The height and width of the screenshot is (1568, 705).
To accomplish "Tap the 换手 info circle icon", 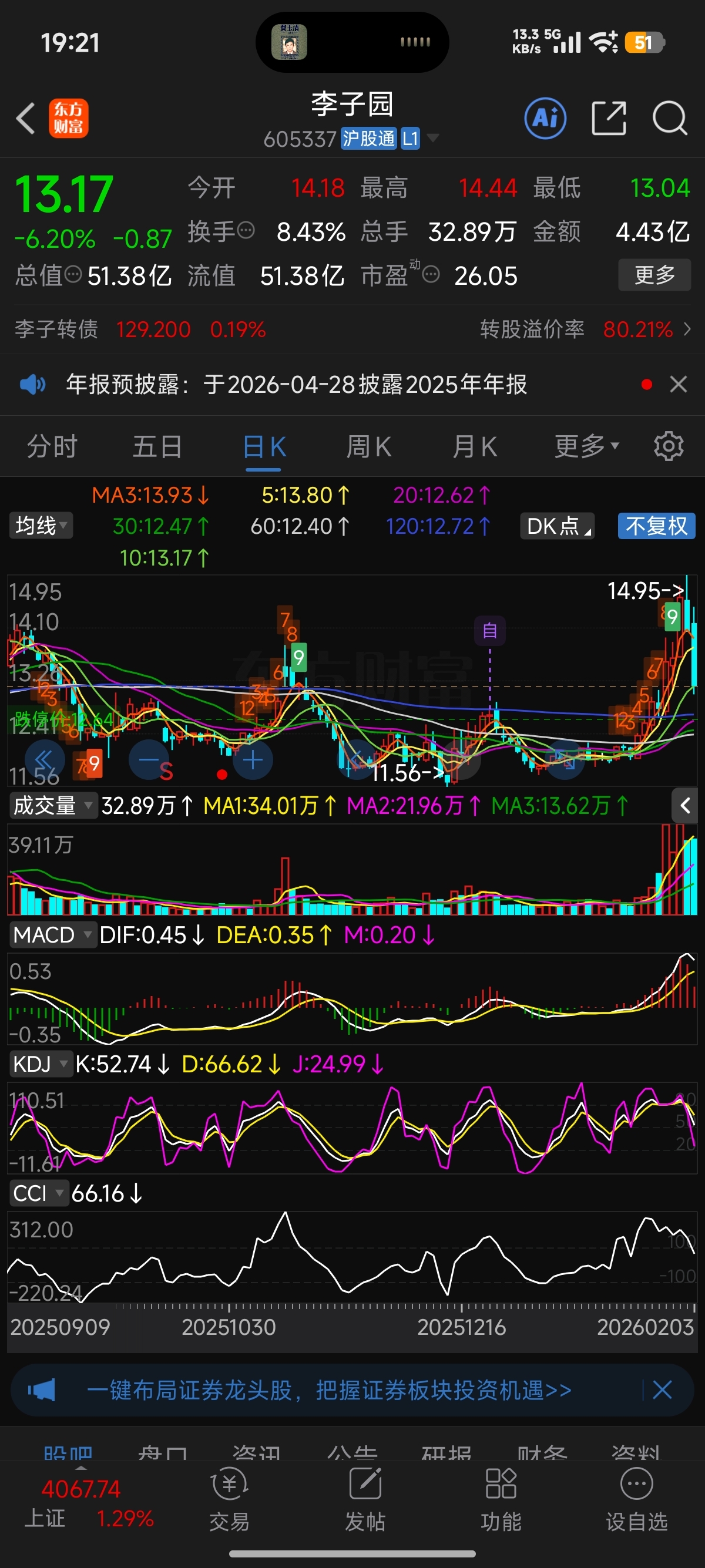I will [x=246, y=230].
